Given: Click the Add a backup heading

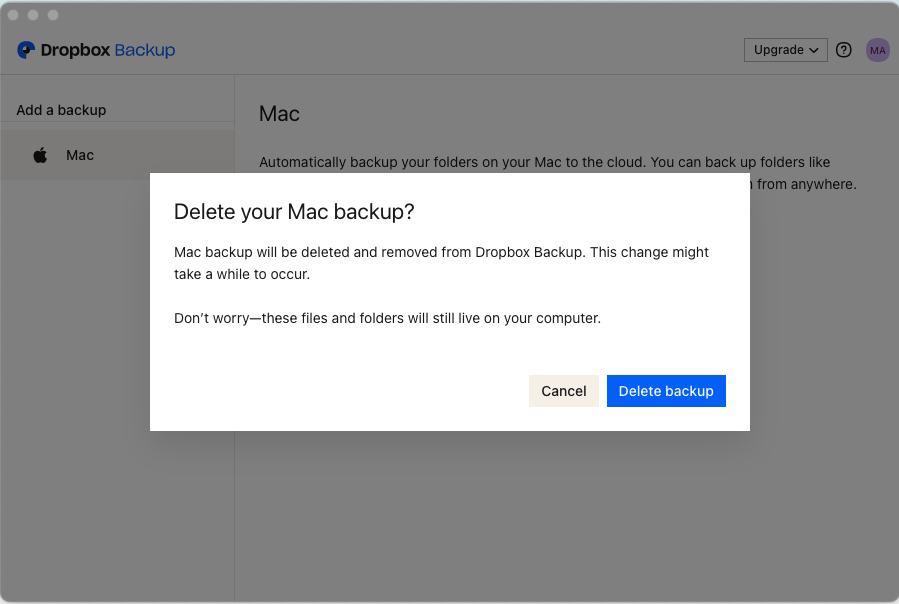Looking at the screenshot, I should [61, 110].
